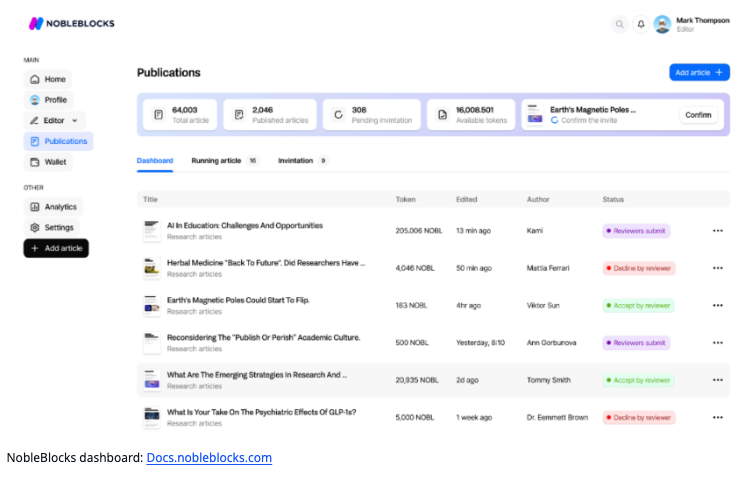Screen dimensions: 748x479
Task: Open Settings in the sidebar
Action: coord(51,228)
